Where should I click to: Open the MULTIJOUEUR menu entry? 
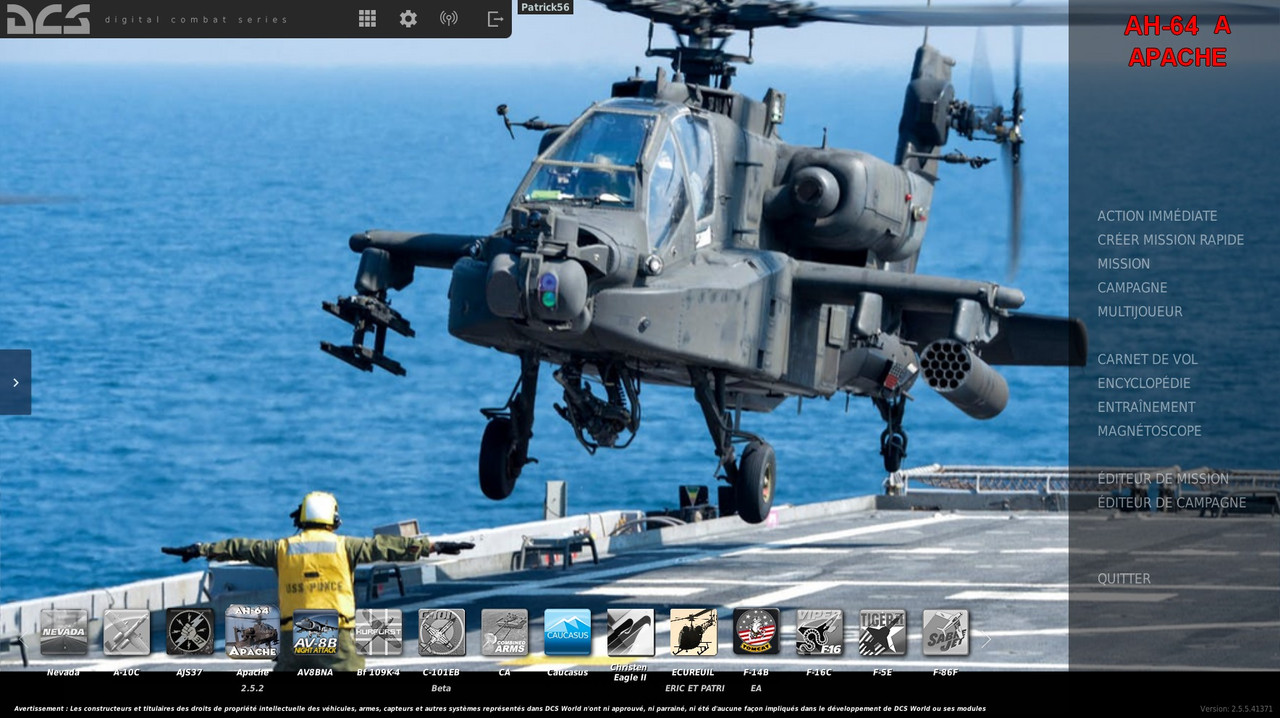[x=1140, y=312]
